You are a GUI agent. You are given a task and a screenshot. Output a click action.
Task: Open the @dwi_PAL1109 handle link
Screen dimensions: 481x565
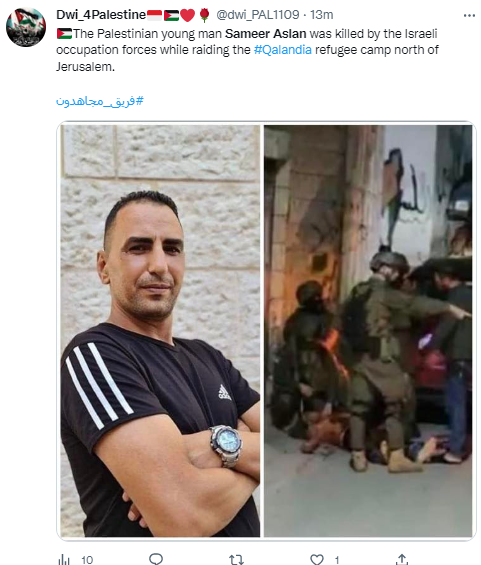point(257,15)
